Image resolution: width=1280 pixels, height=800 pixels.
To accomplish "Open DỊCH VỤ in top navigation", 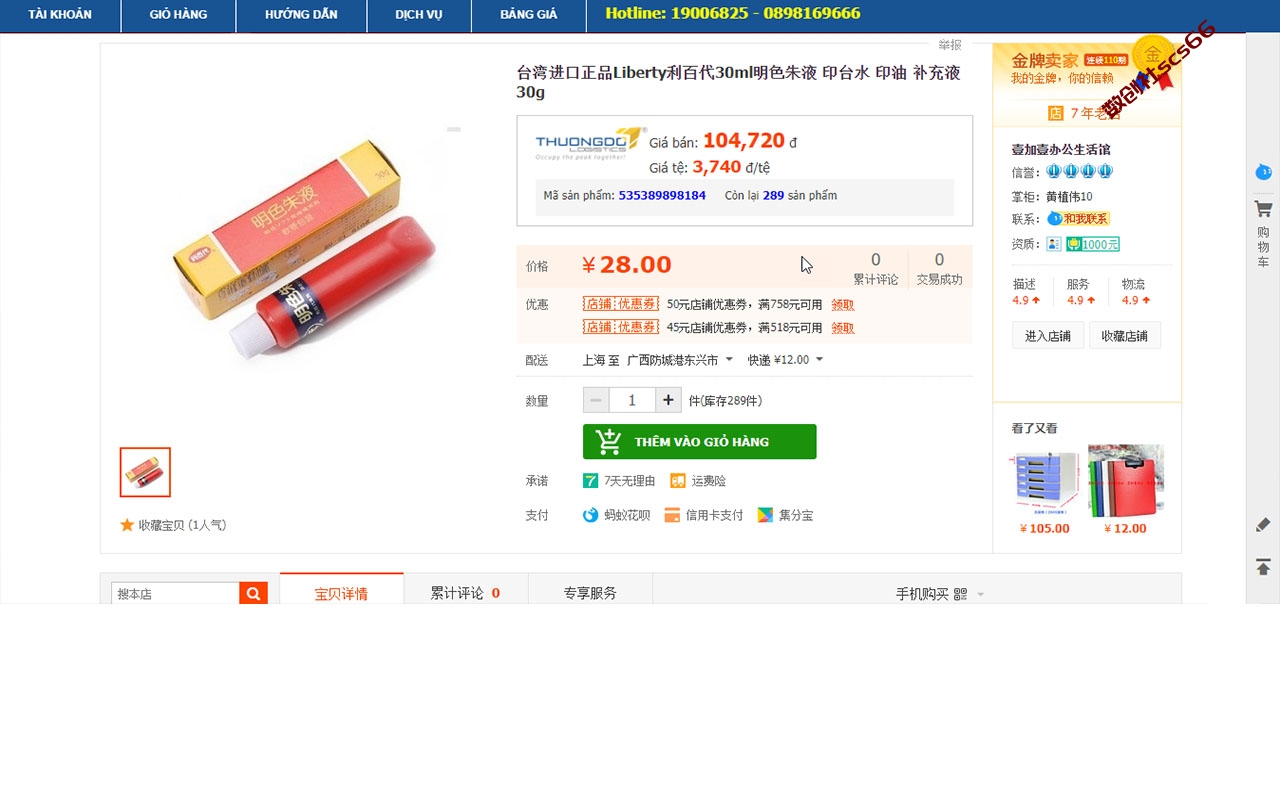I will click(x=419, y=15).
